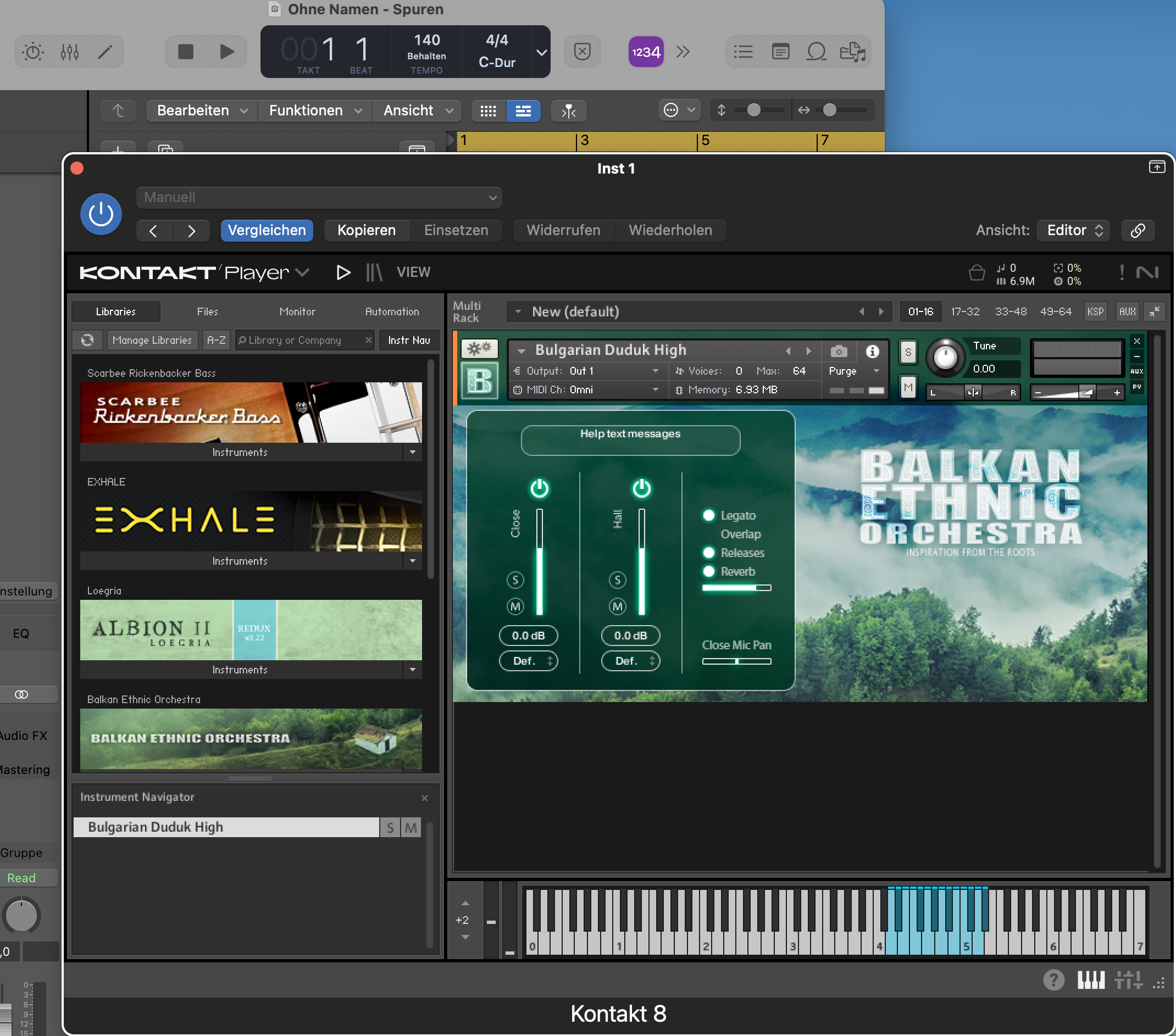The height and width of the screenshot is (1036, 1176).
Task: Toggle the Hall mic power button
Action: (641, 488)
